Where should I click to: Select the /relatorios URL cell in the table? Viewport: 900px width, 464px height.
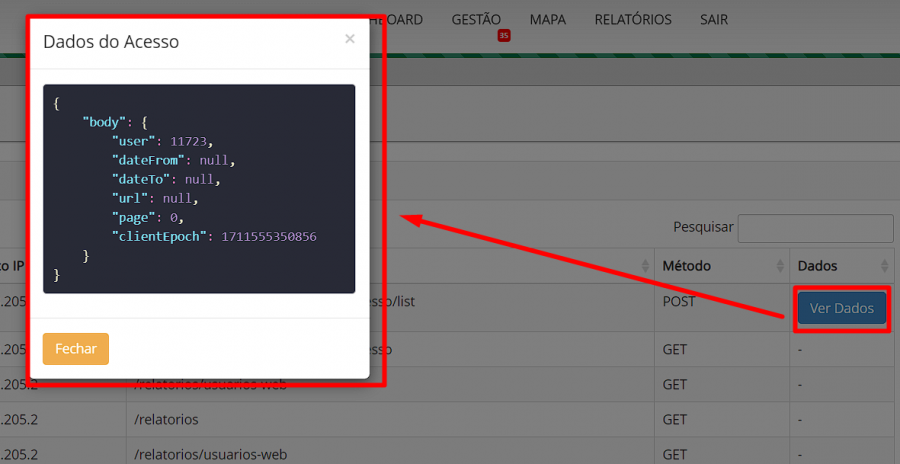pyautogui.click(x=166, y=418)
